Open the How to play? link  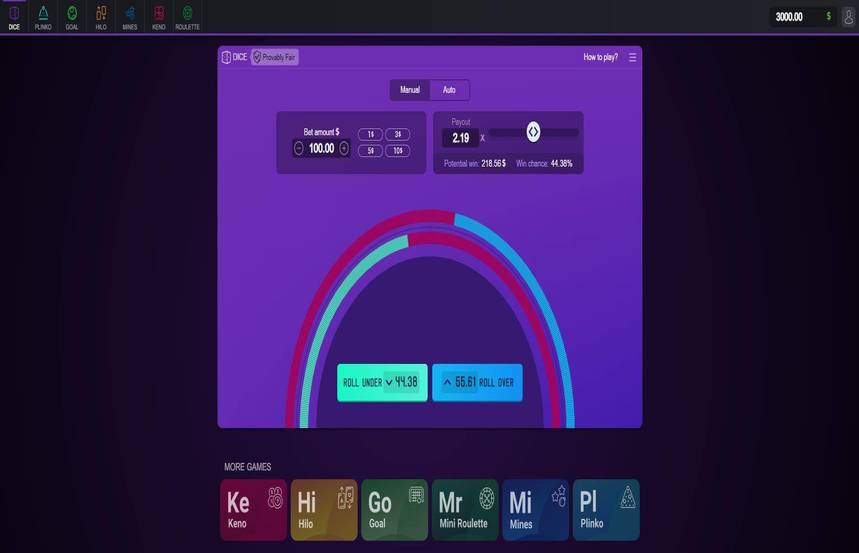click(600, 57)
